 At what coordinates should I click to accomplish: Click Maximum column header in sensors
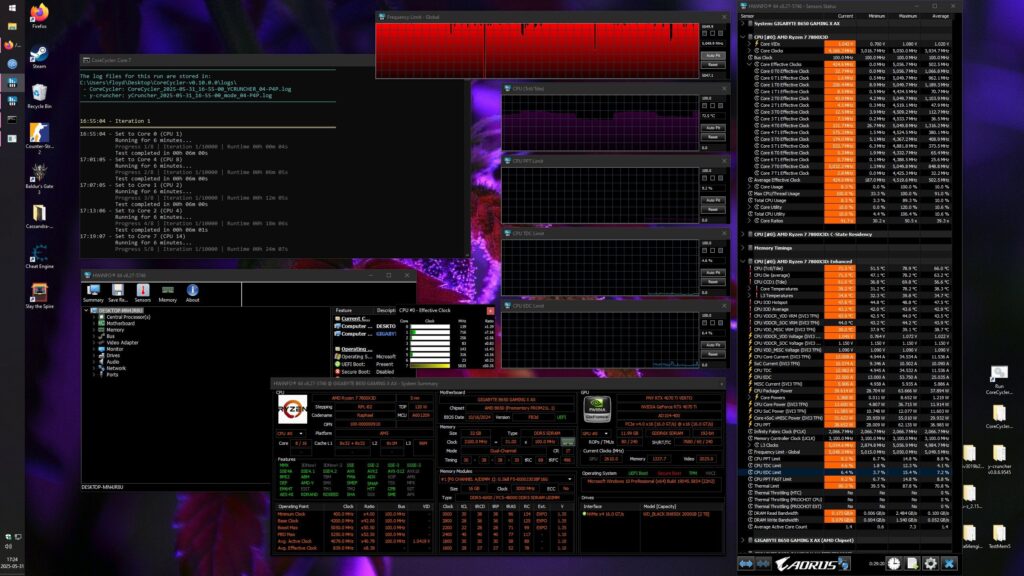pos(908,16)
